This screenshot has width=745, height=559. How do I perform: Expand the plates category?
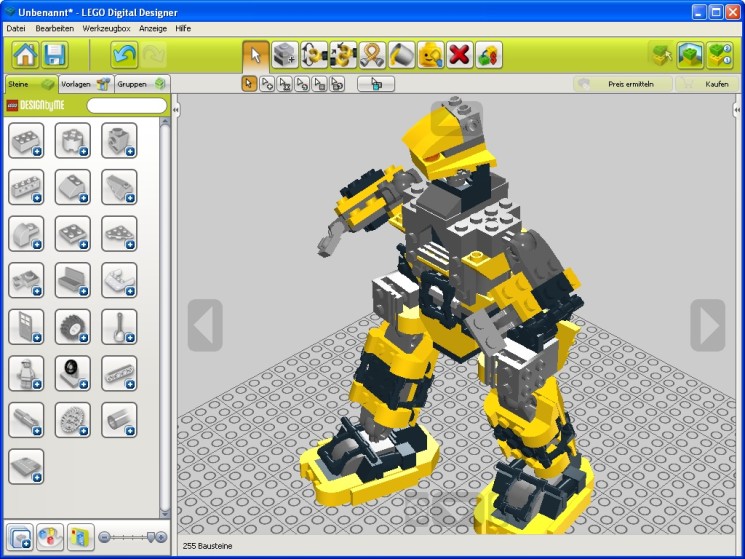[x=73, y=234]
